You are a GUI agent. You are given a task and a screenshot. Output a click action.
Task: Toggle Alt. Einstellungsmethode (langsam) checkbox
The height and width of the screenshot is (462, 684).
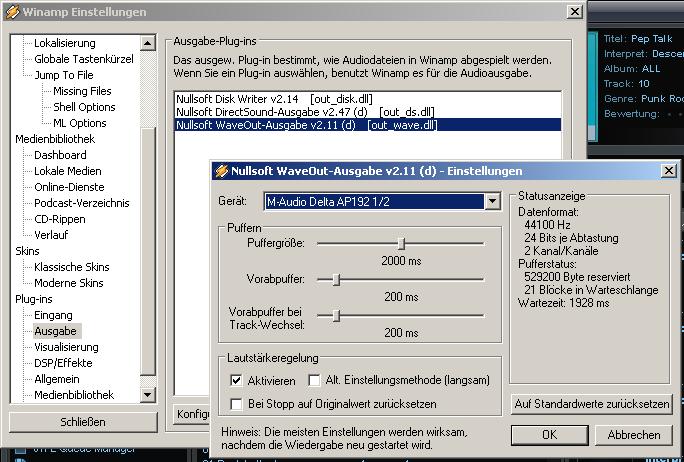[x=314, y=380]
